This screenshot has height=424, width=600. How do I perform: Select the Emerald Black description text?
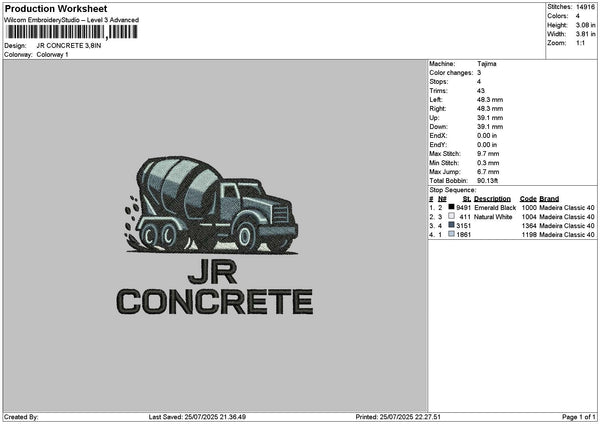(494, 207)
